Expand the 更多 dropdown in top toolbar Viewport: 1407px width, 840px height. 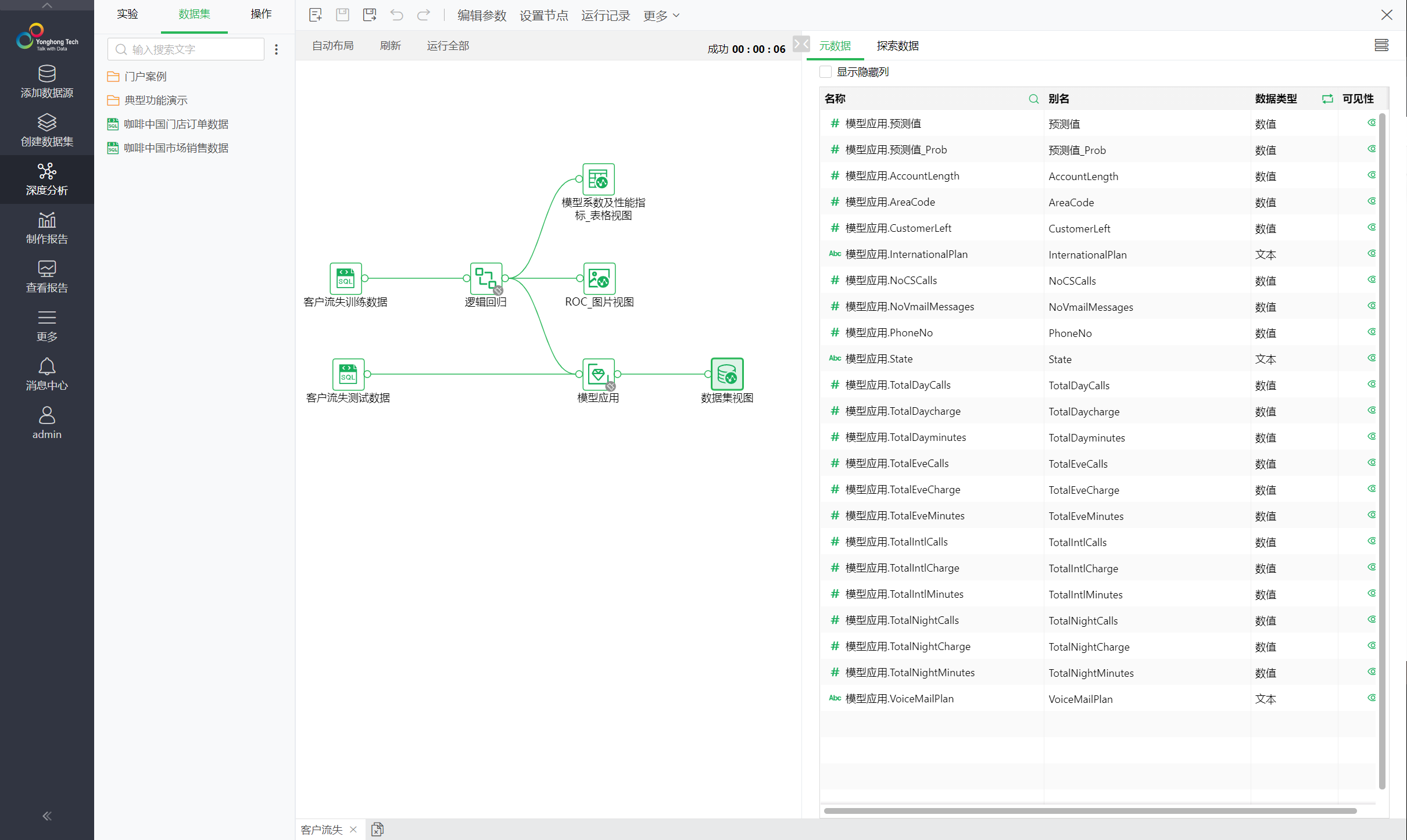tap(661, 16)
